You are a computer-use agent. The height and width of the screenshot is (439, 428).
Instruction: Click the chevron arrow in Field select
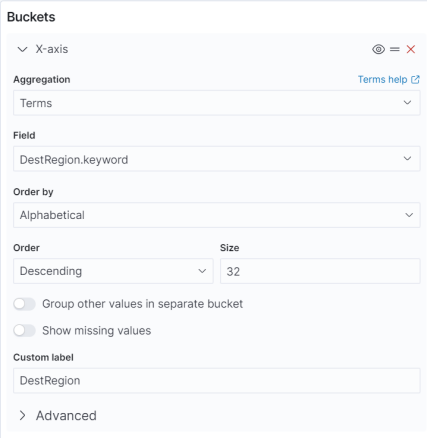click(407, 158)
